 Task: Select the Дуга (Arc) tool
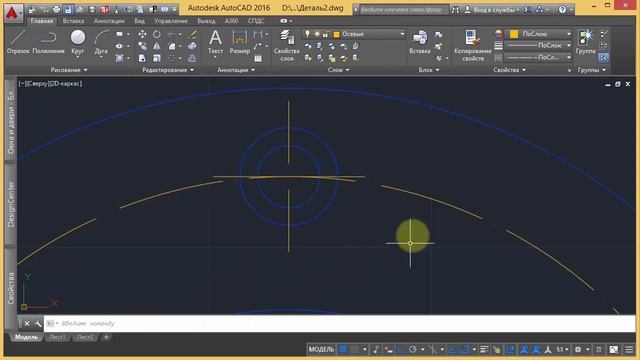point(101,42)
